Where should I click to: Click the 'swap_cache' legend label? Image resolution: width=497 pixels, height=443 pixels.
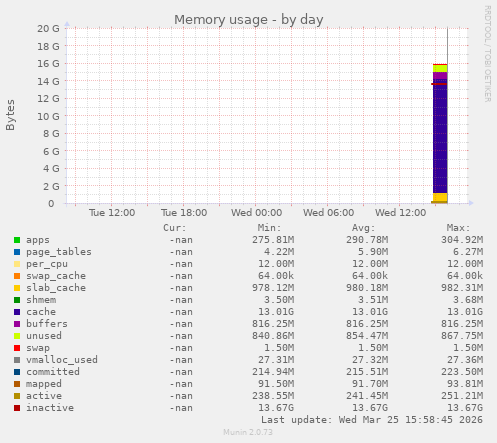coord(56,276)
